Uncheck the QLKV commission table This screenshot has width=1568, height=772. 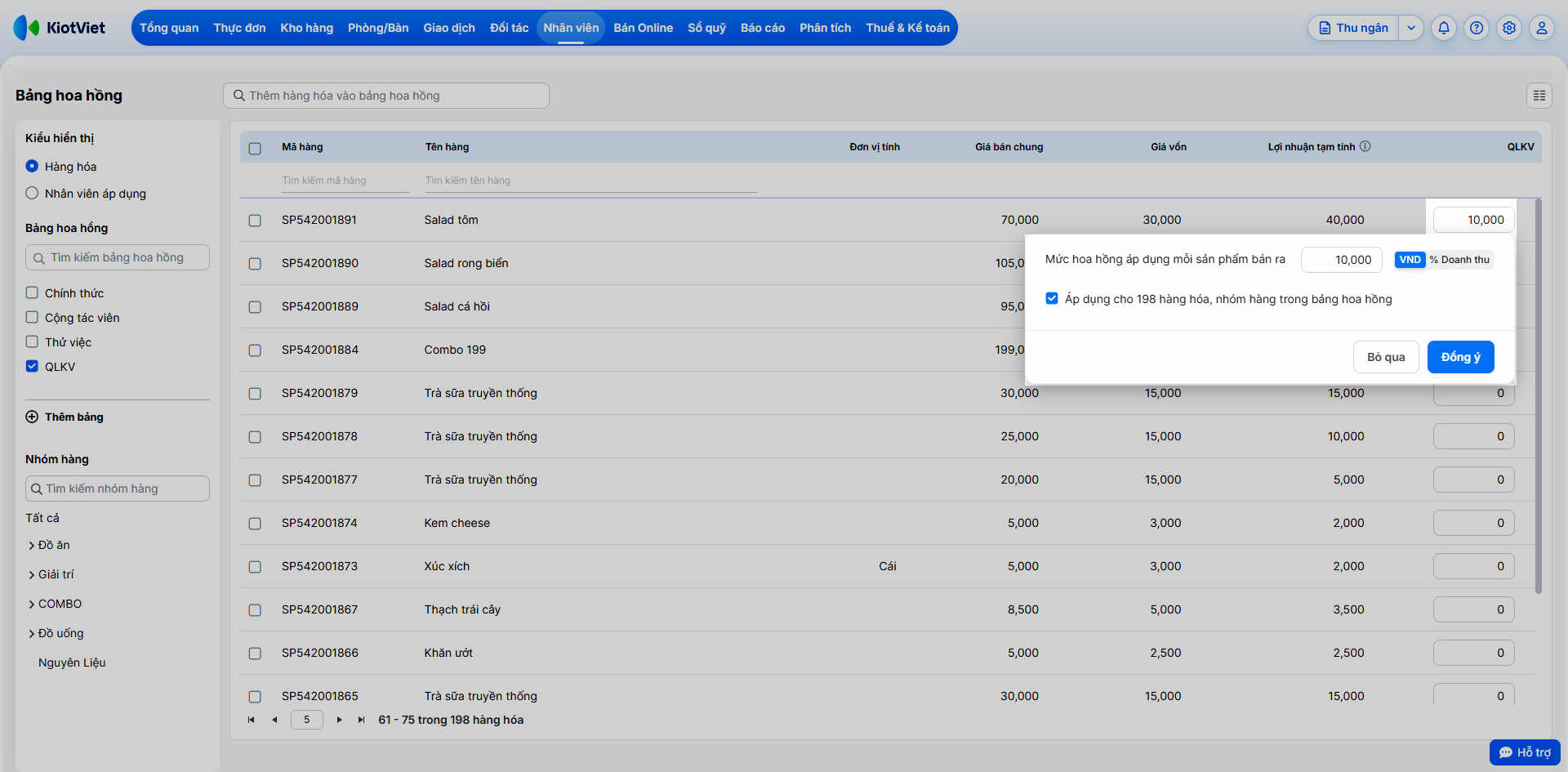pyautogui.click(x=32, y=366)
